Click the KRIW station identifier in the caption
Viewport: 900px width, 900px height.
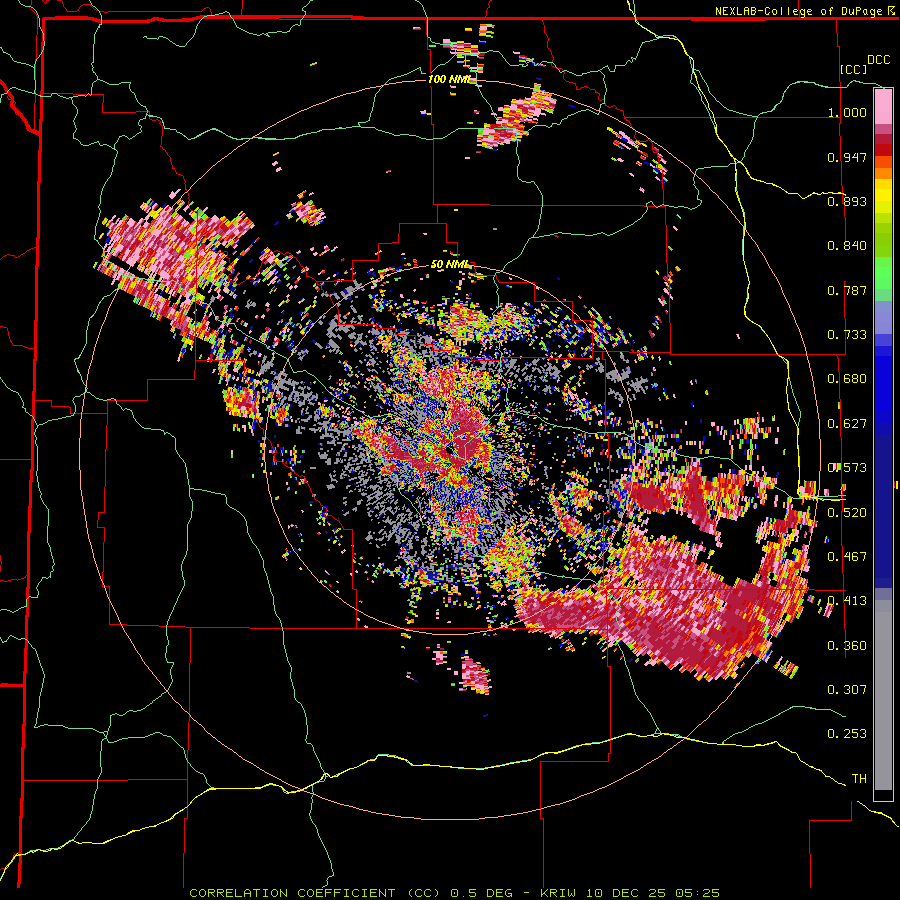coord(560,893)
